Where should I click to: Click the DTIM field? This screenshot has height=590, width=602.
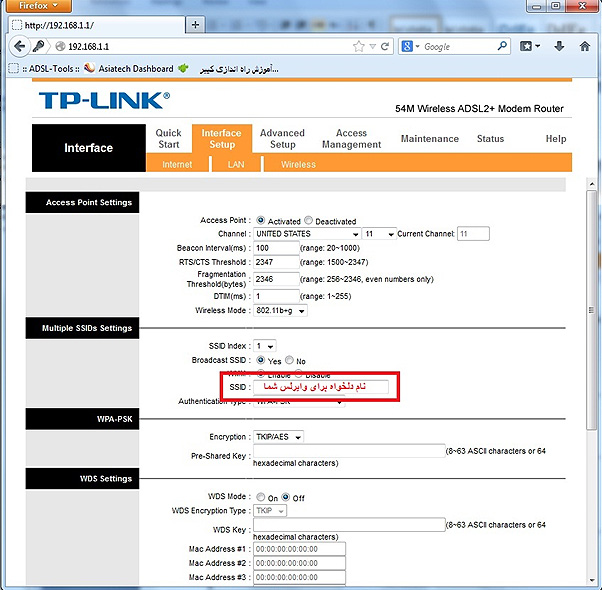[276, 296]
